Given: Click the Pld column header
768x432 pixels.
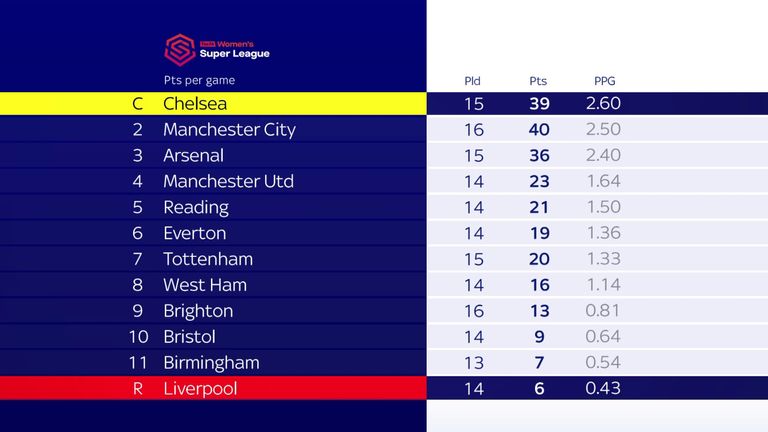Looking at the screenshot, I should 472,81.
